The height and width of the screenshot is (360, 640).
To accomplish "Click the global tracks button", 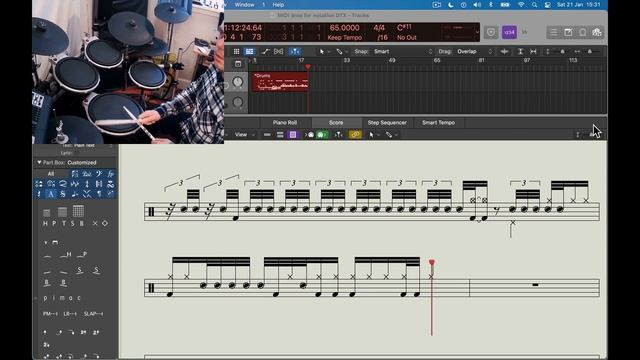I will coord(238,64).
